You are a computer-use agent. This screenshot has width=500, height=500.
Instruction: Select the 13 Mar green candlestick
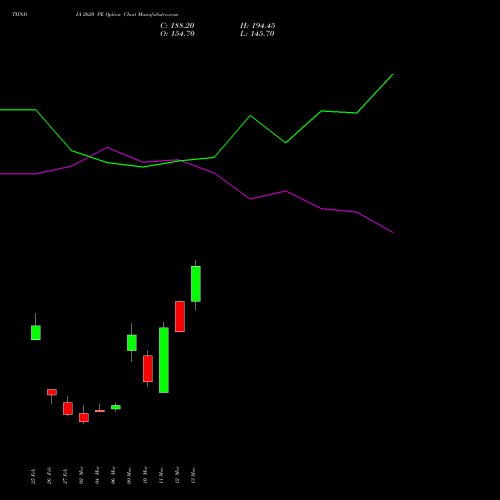coord(196,284)
